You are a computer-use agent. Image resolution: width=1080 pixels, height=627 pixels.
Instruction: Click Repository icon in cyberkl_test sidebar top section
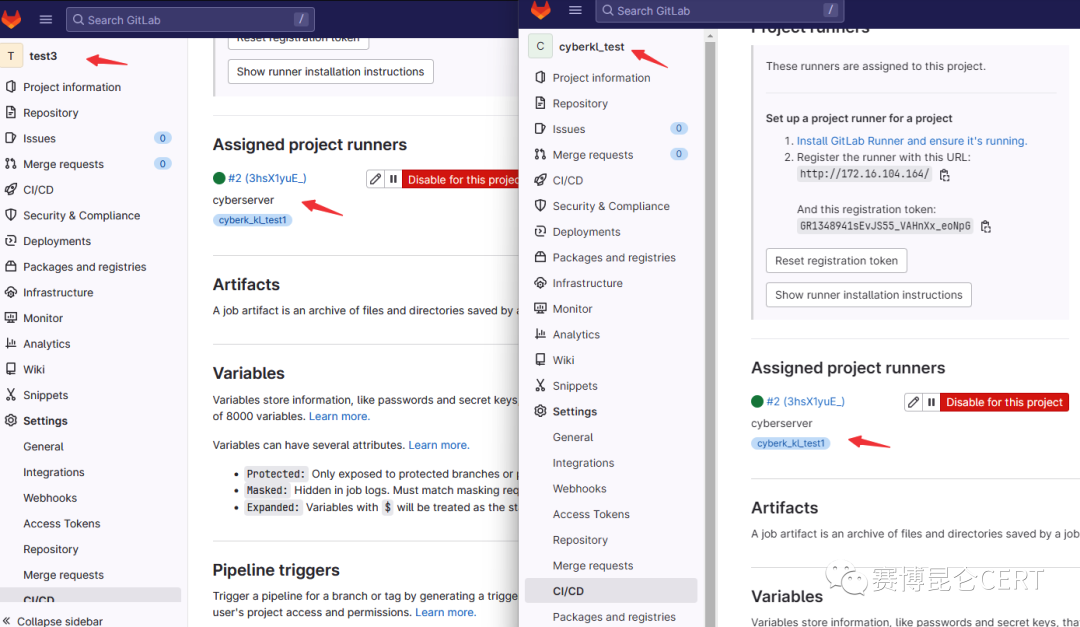(540, 103)
